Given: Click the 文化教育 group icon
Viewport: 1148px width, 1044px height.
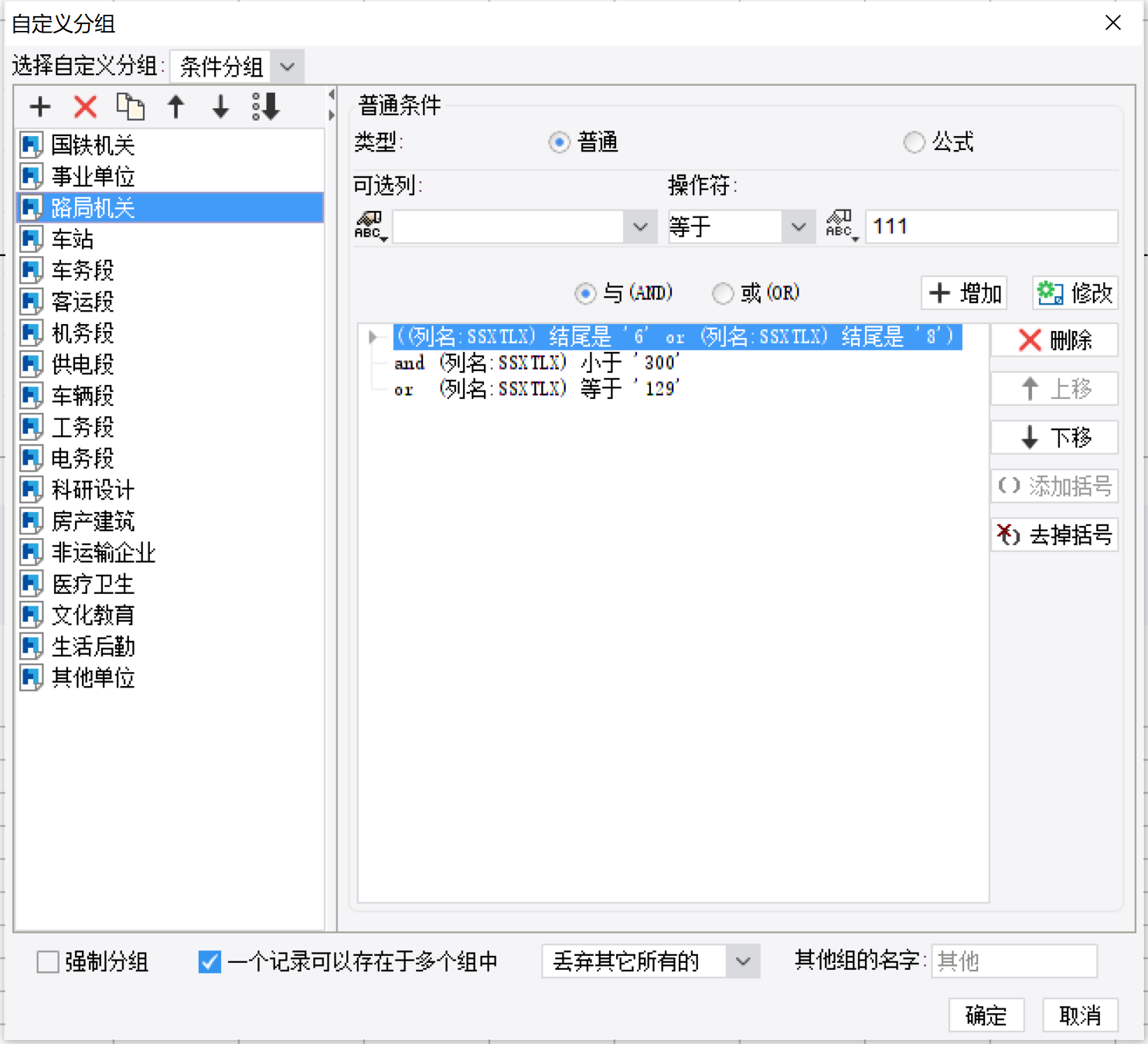Looking at the screenshot, I should click(x=32, y=615).
